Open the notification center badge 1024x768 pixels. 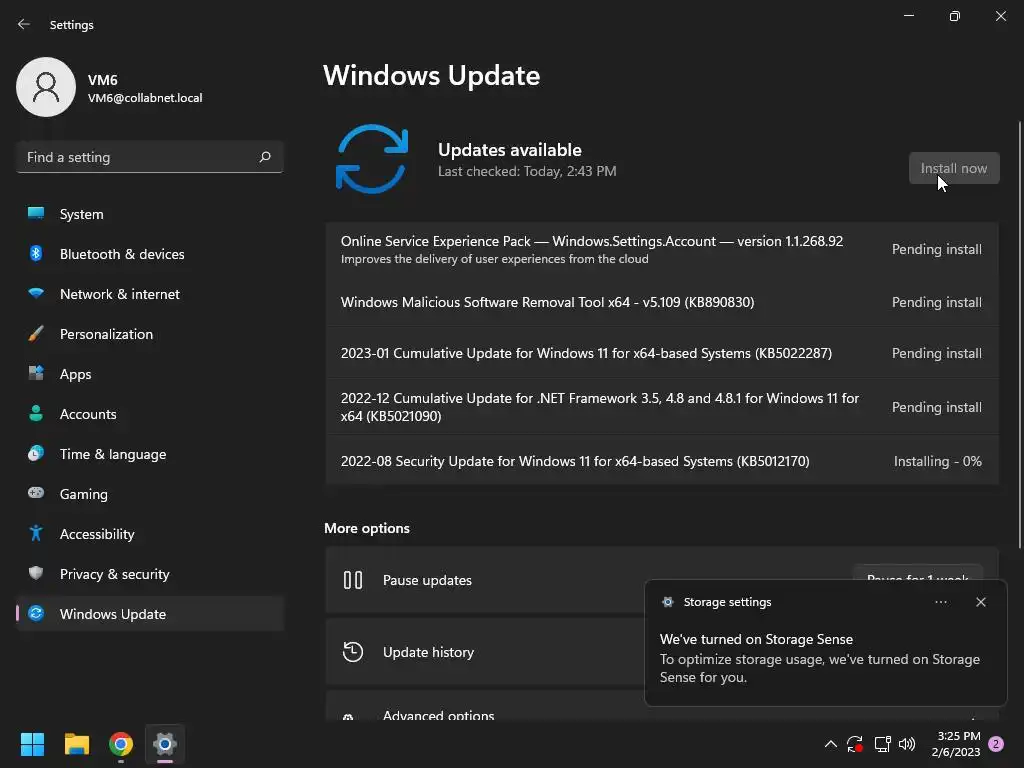tap(996, 744)
